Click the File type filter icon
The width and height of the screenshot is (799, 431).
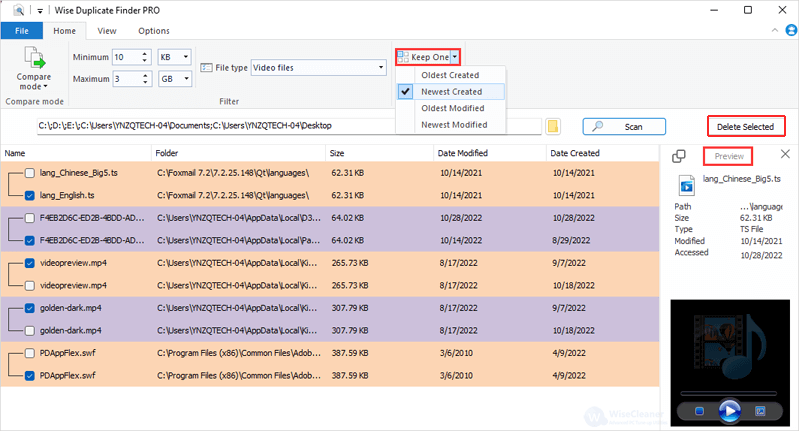pos(206,68)
